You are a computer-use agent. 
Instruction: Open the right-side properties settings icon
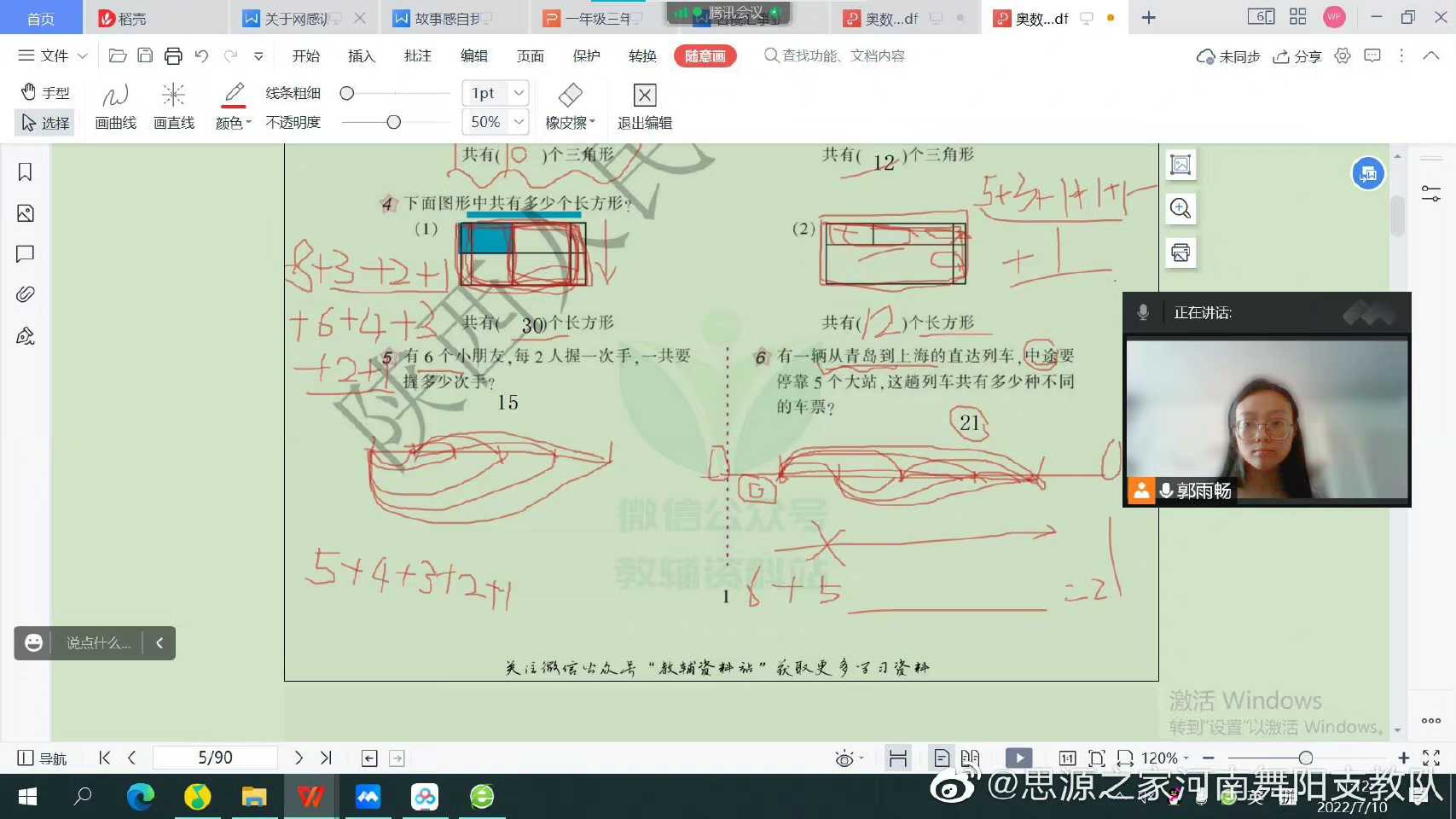click(1431, 194)
